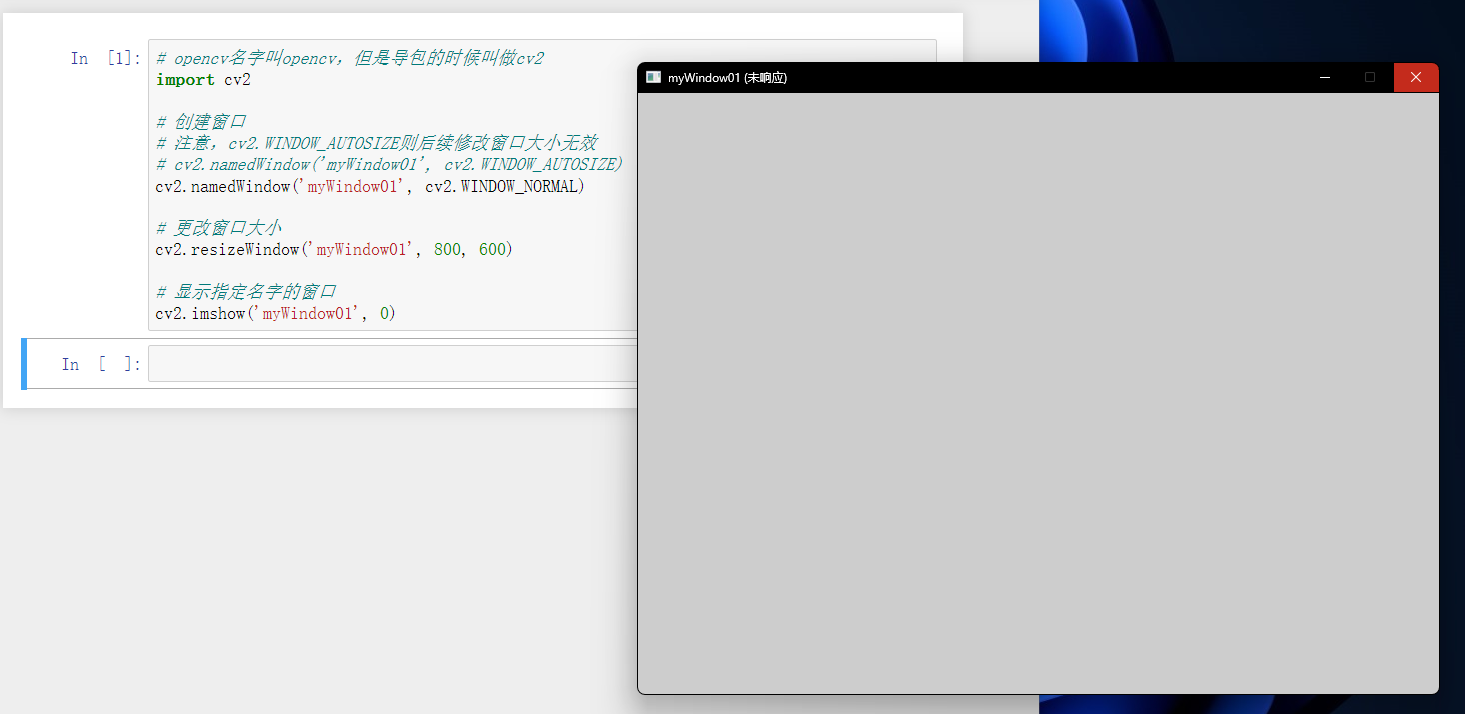Click the 'import cv2' code line
Image resolution: width=1465 pixels, height=714 pixels.
point(203,80)
